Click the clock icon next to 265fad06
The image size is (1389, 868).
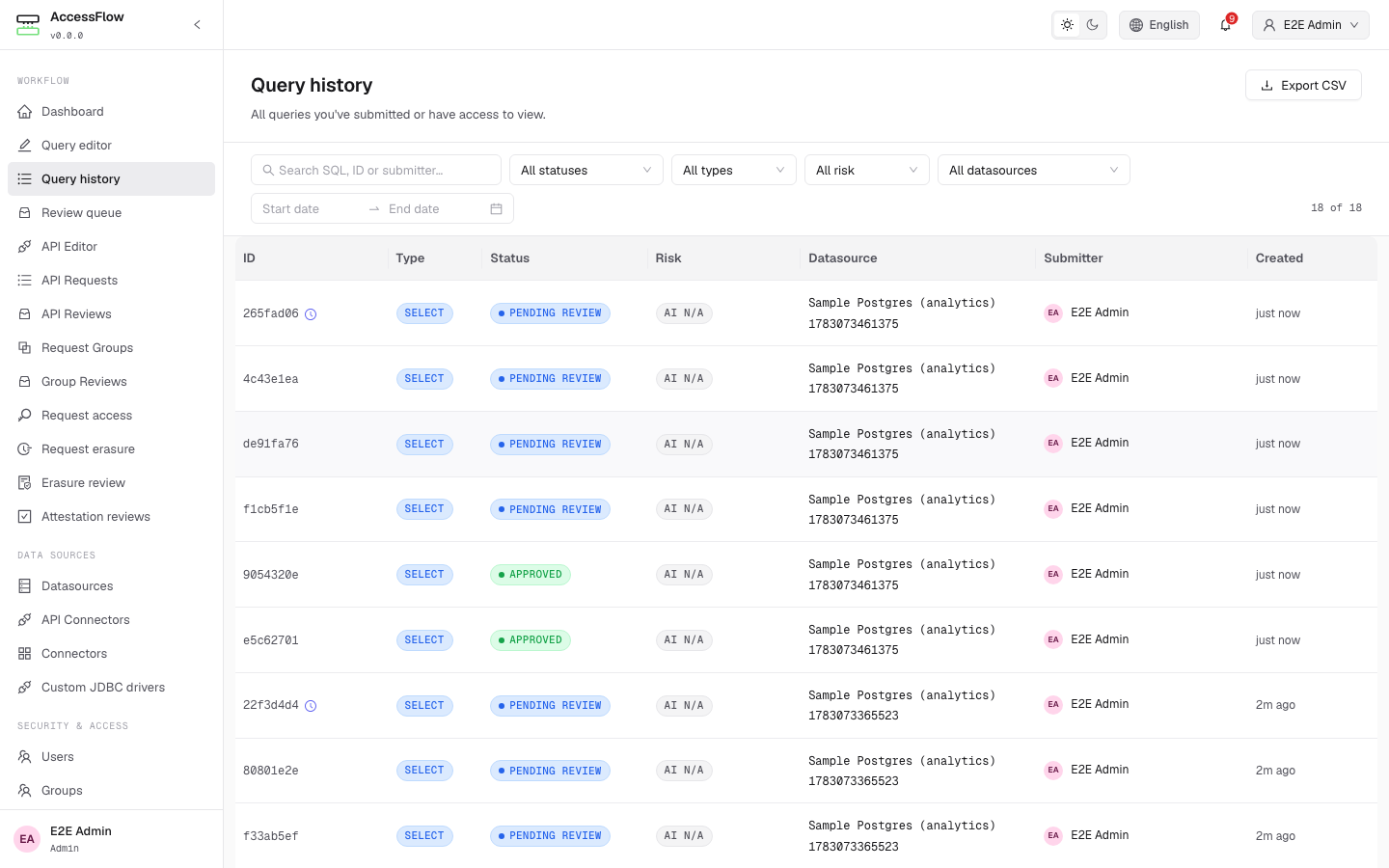click(311, 314)
